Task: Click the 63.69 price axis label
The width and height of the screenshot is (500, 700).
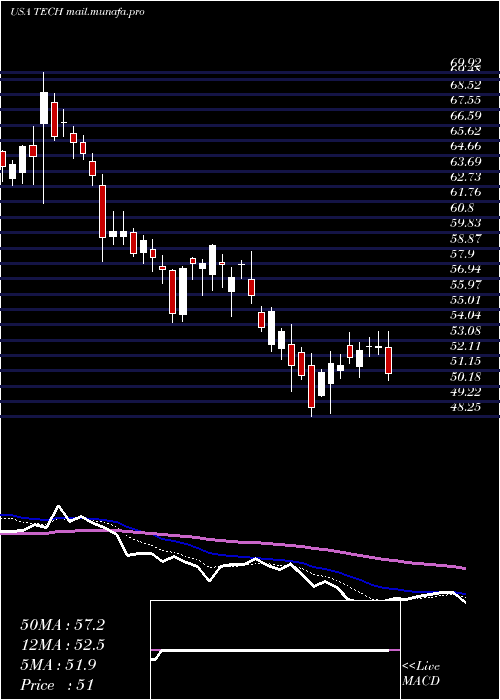Action: click(x=465, y=161)
